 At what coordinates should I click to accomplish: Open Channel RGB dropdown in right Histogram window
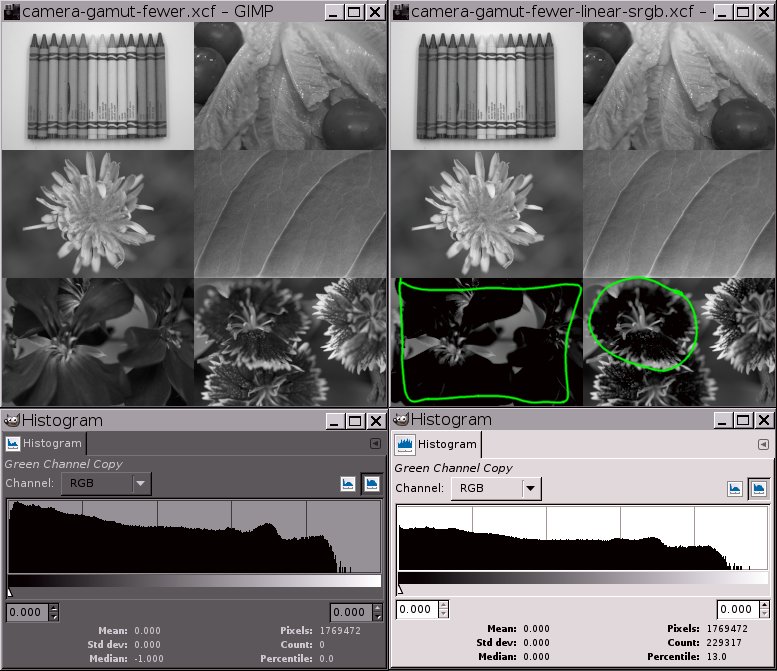pyautogui.click(x=496, y=488)
